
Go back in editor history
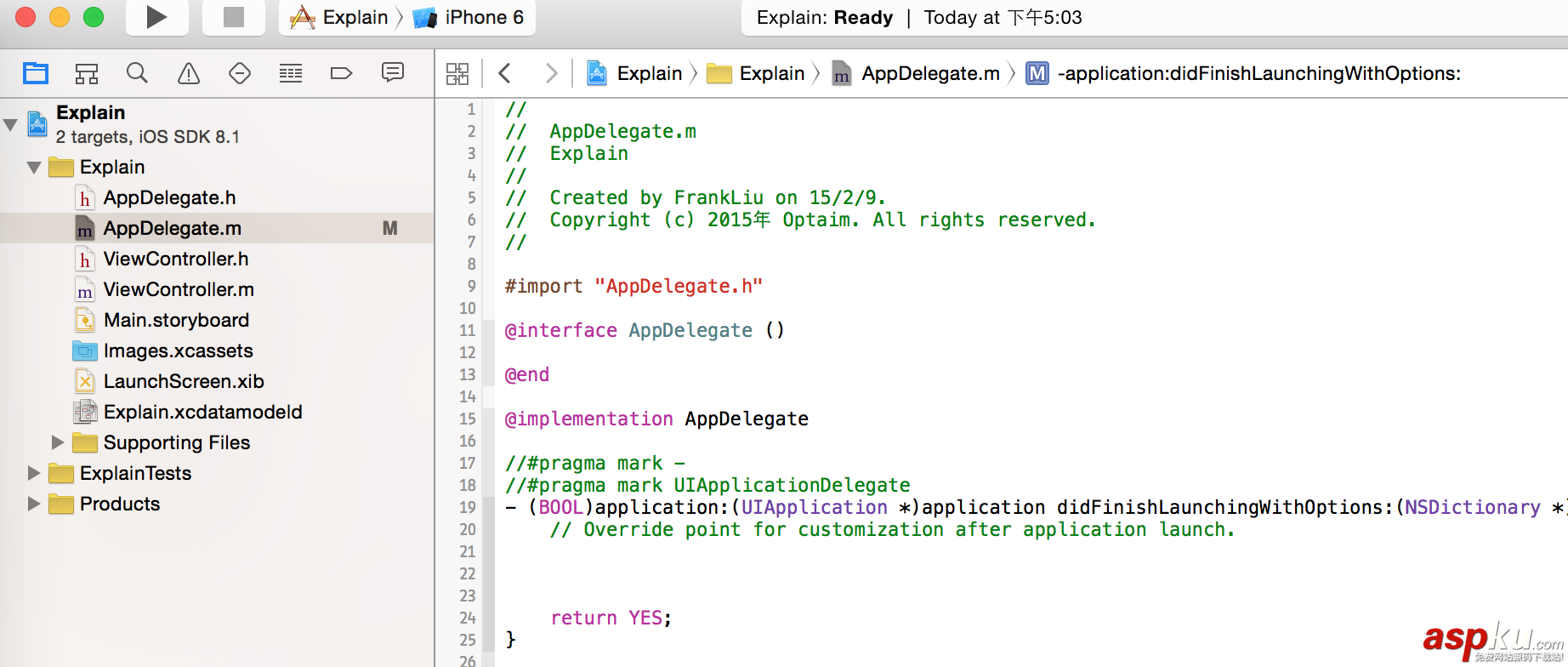tap(505, 74)
